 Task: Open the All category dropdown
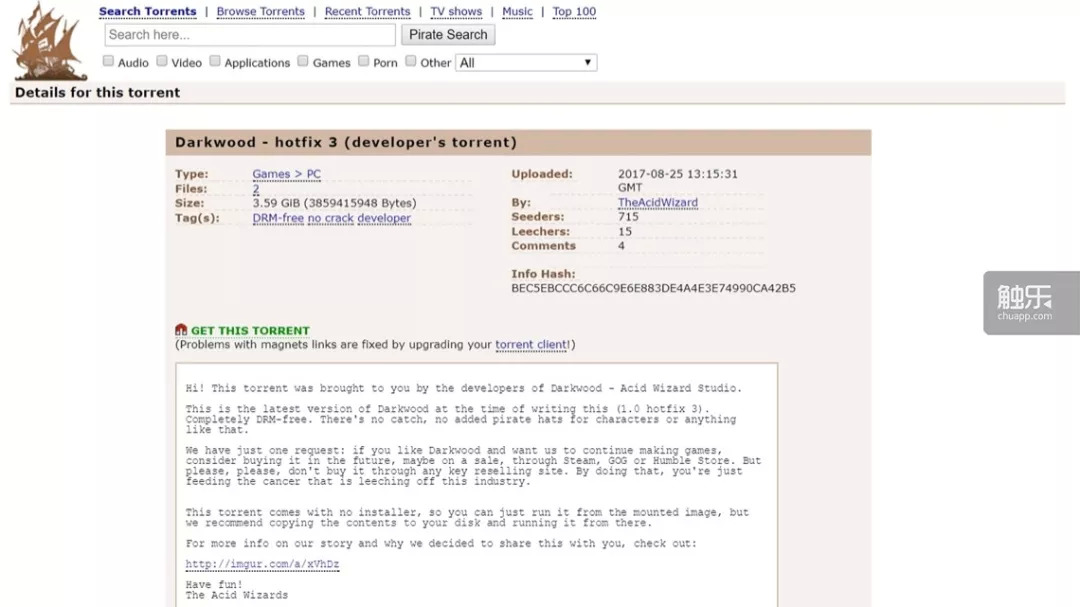526,63
